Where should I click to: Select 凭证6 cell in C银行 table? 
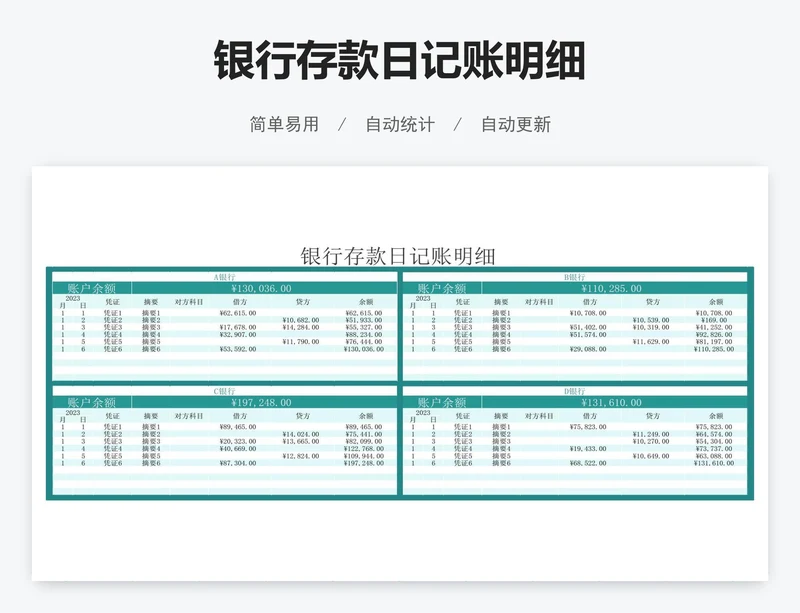point(113,463)
